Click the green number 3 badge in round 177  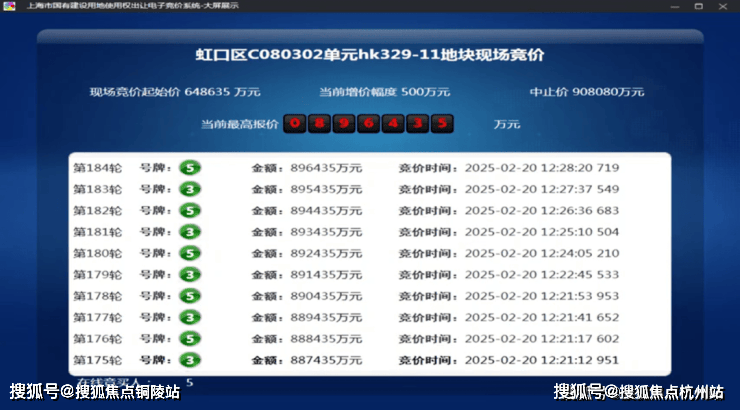point(190,318)
